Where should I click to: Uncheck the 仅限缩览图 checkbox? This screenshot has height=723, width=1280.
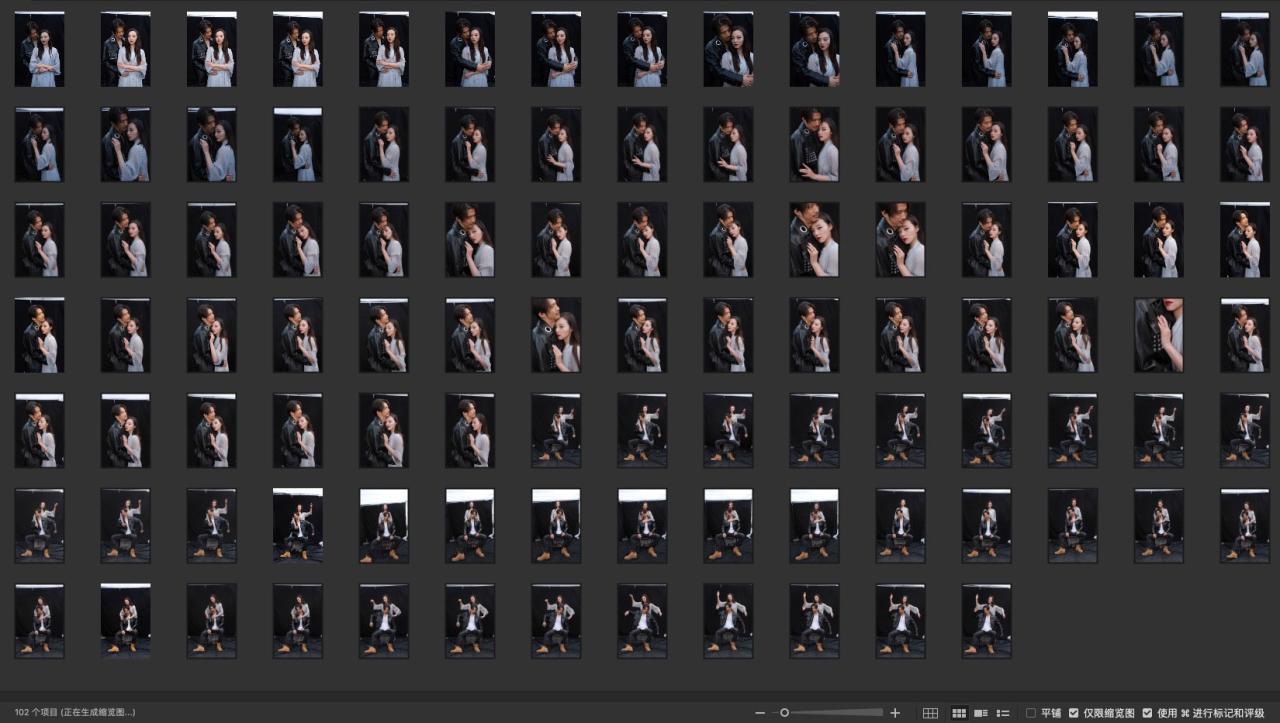(x=1073, y=713)
